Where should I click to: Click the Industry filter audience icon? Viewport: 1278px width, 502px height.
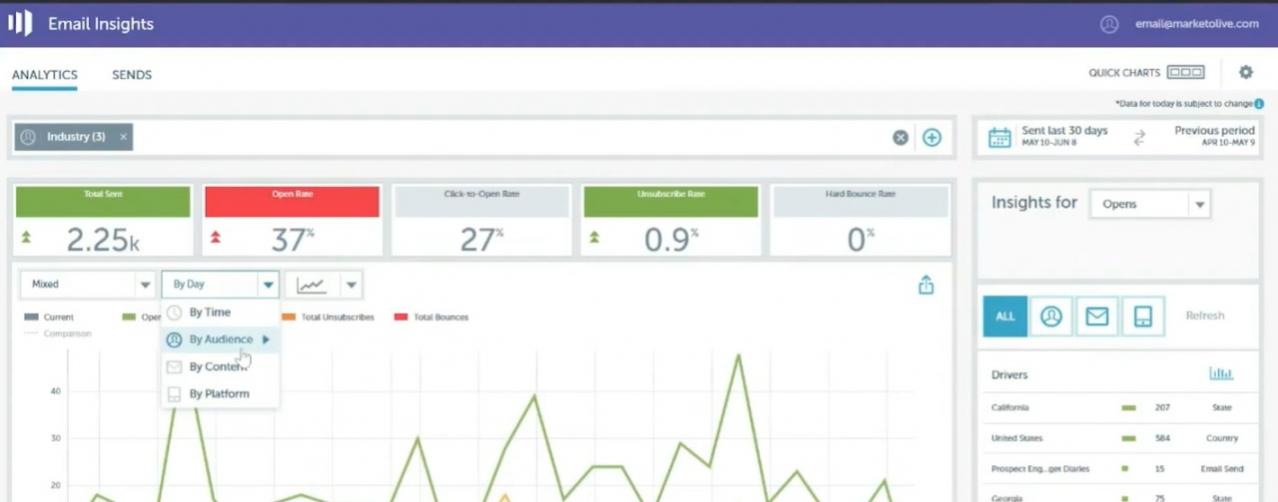[x=28, y=137]
